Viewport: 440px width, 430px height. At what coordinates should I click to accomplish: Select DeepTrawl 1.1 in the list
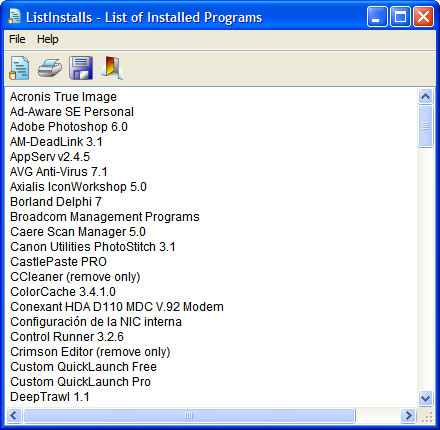point(50,397)
